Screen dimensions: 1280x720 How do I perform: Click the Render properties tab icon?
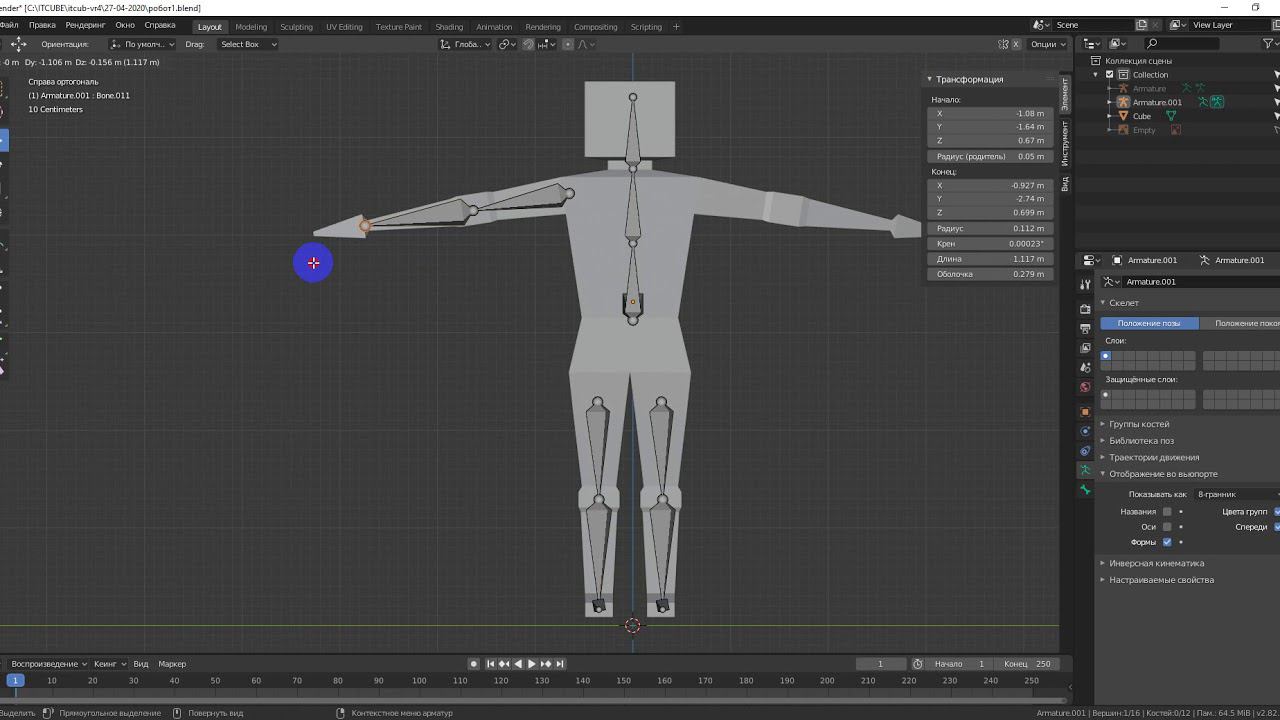1085,309
